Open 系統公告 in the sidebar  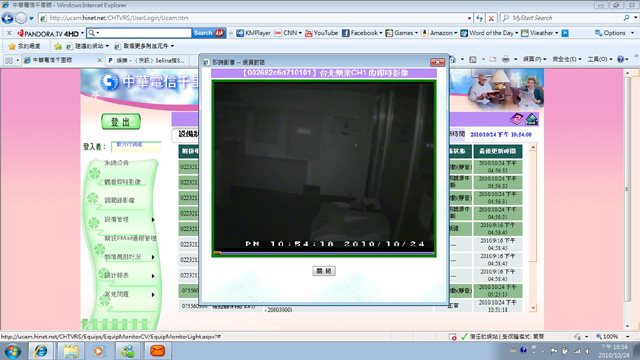click(116, 163)
